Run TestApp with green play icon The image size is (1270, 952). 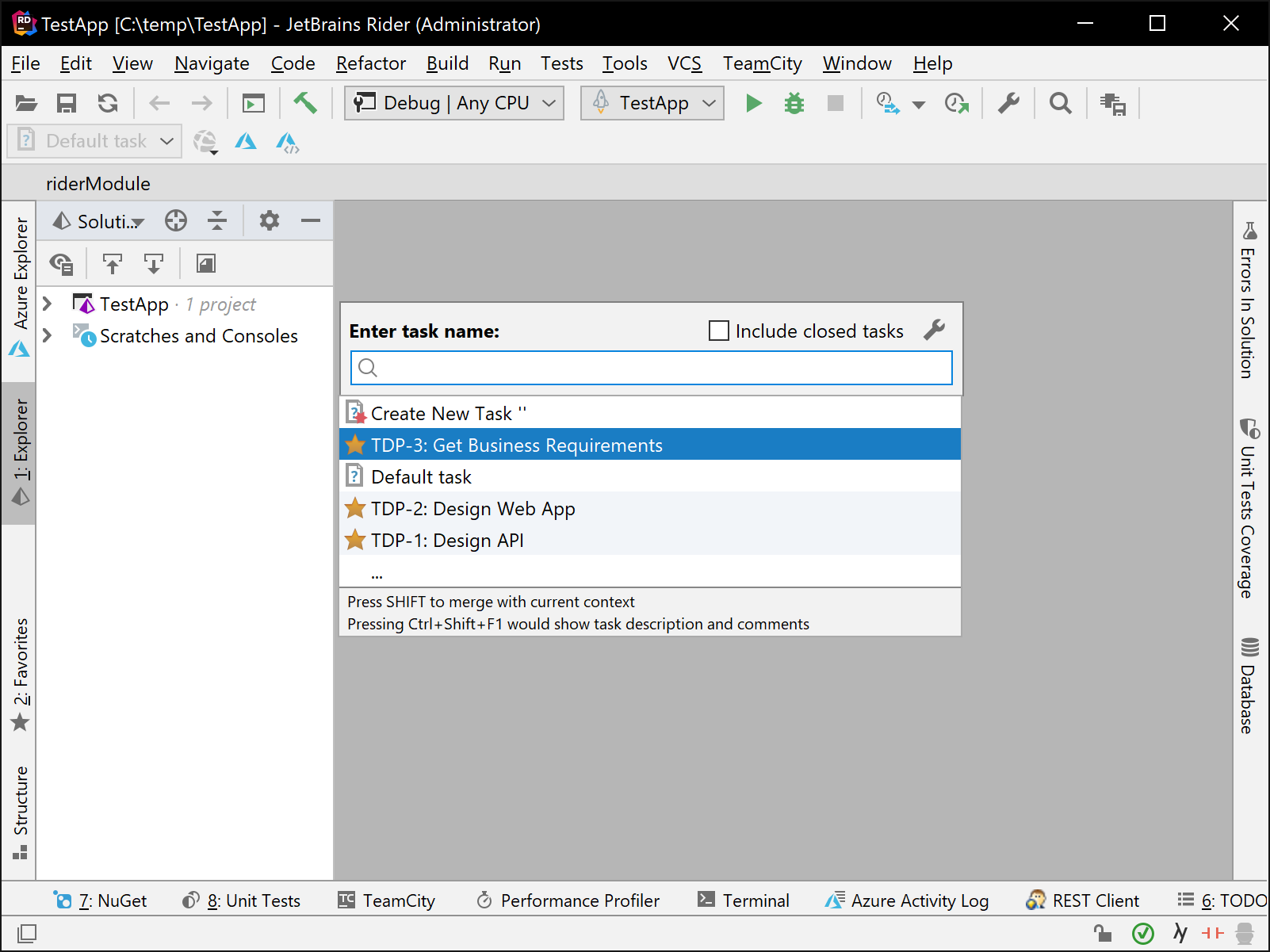tap(754, 103)
